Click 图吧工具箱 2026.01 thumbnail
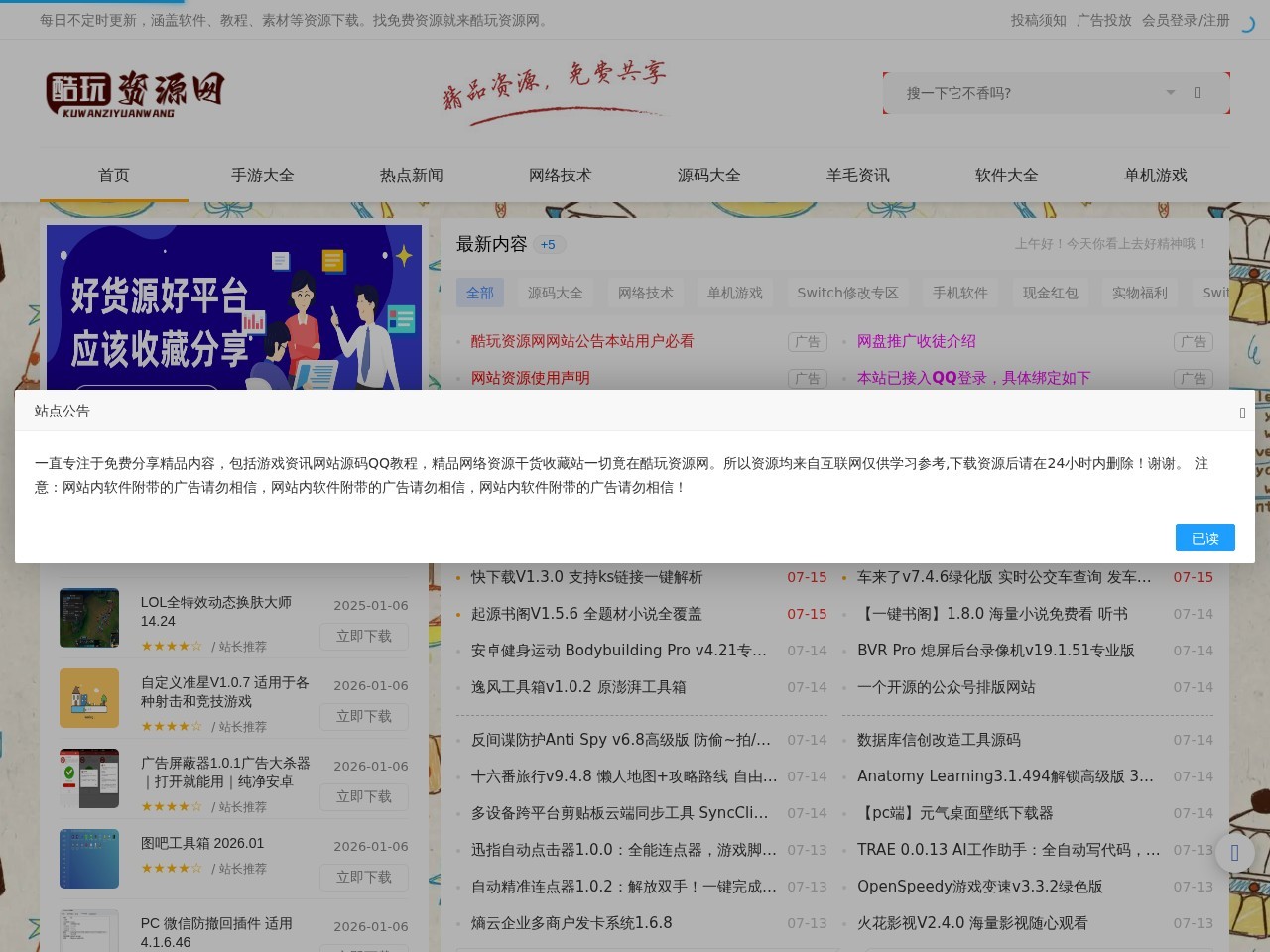This screenshot has height=952, width=1270. click(x=89, y=859)
